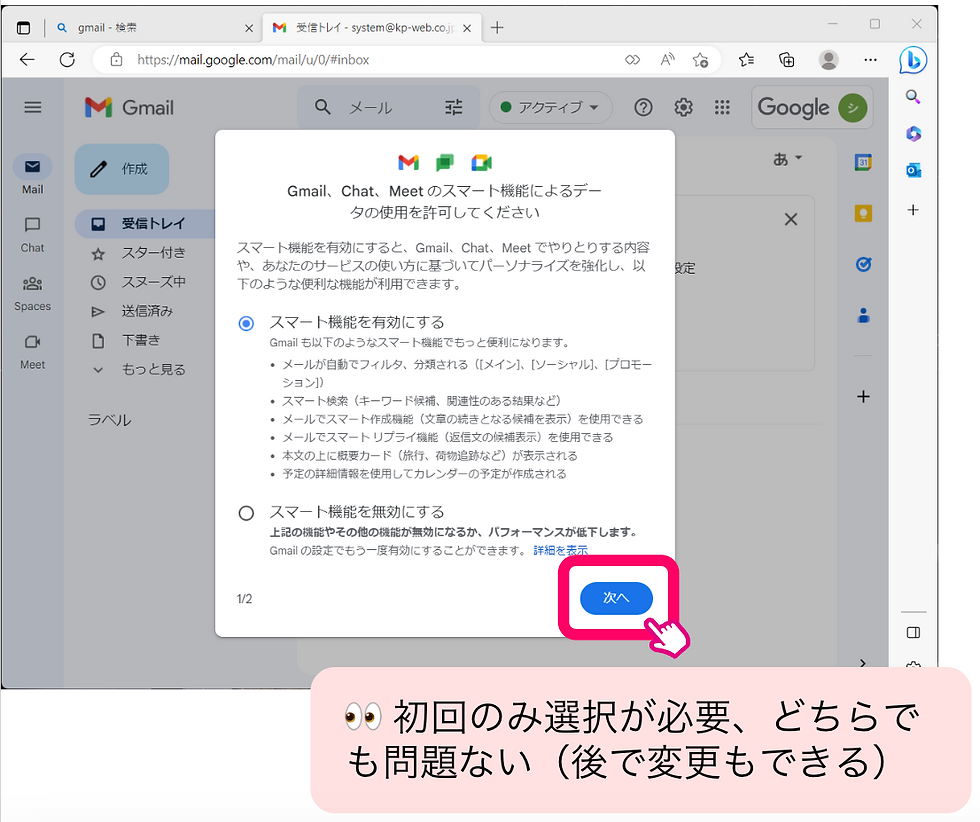
Task: Open Spaces in the left app rail
Action: (x=32, y=293)
